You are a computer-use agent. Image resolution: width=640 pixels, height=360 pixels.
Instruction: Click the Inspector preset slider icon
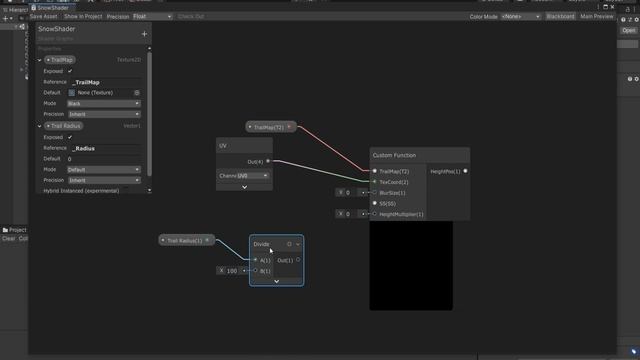[630, 20]
